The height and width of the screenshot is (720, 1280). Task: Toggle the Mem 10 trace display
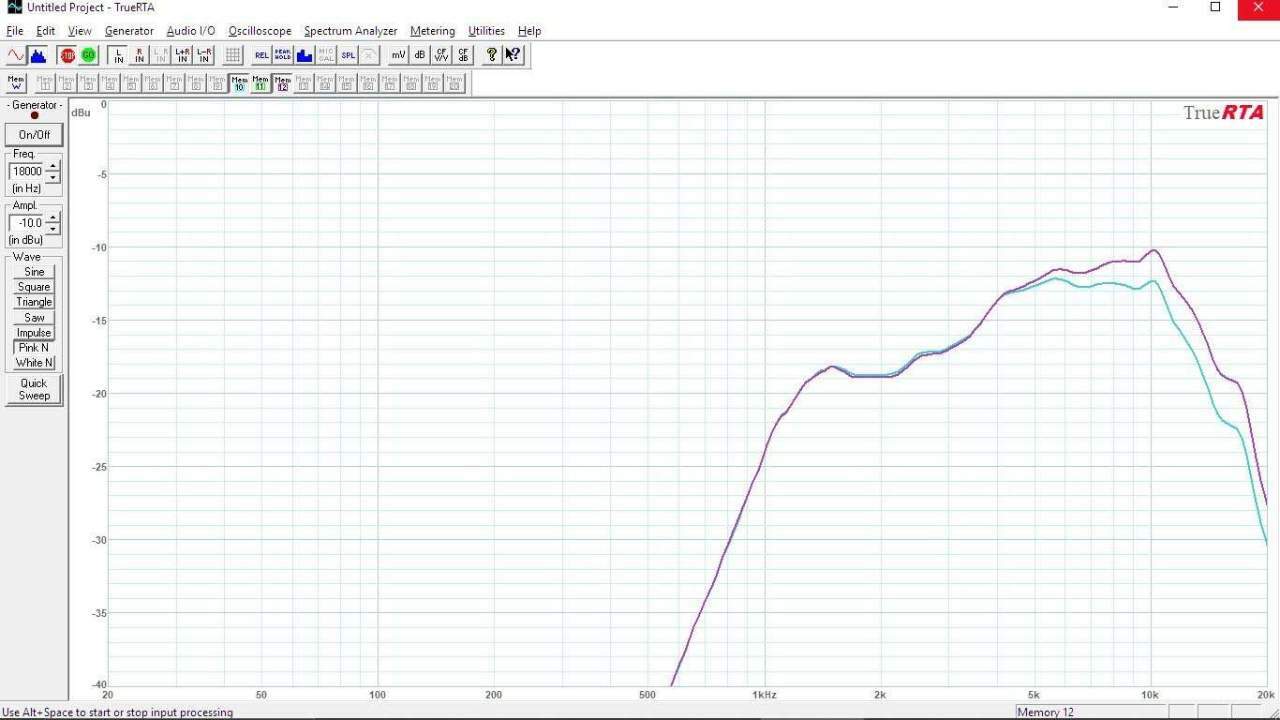(x=240, y=83)
